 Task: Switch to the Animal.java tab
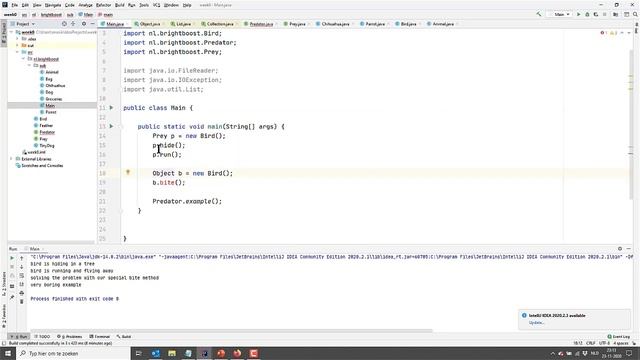pos(443,24)
